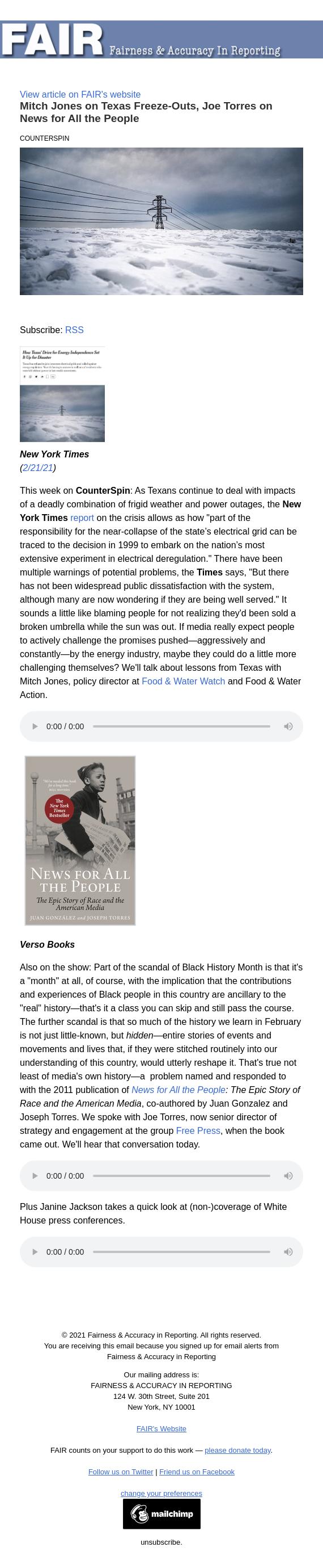Mute the second audio player volume

[x=288, y=1176]
